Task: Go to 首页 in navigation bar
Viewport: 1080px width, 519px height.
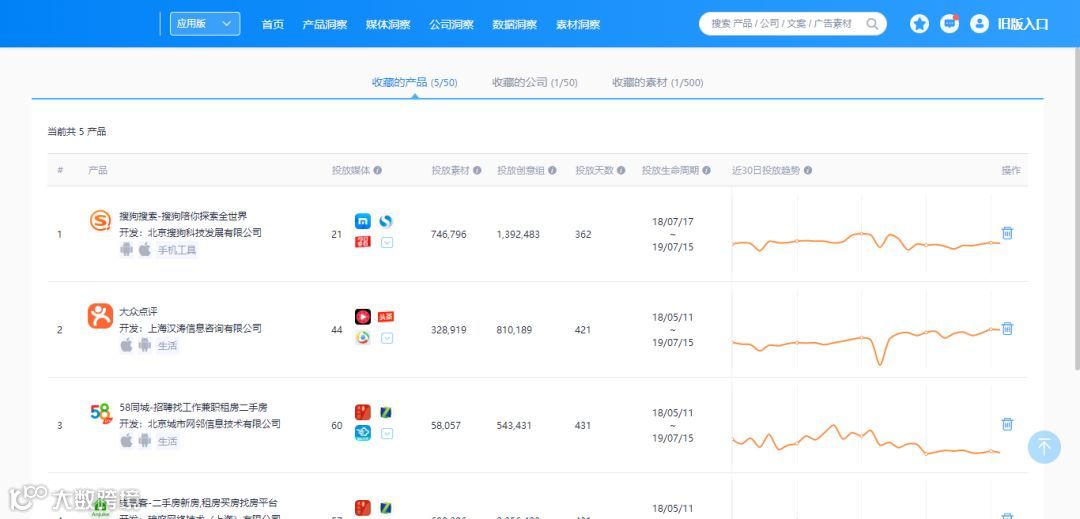Action: 273,24
